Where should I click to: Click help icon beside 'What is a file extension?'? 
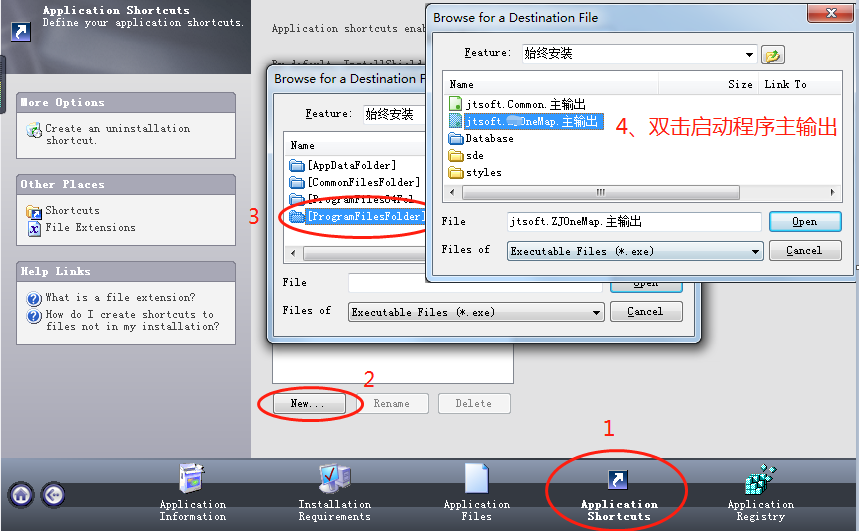(34, 298)
